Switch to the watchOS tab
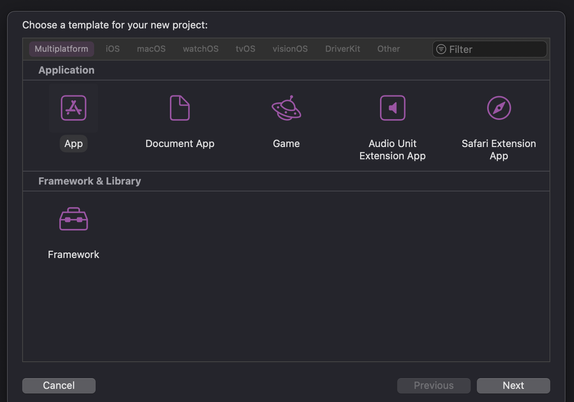 point(201,49)
